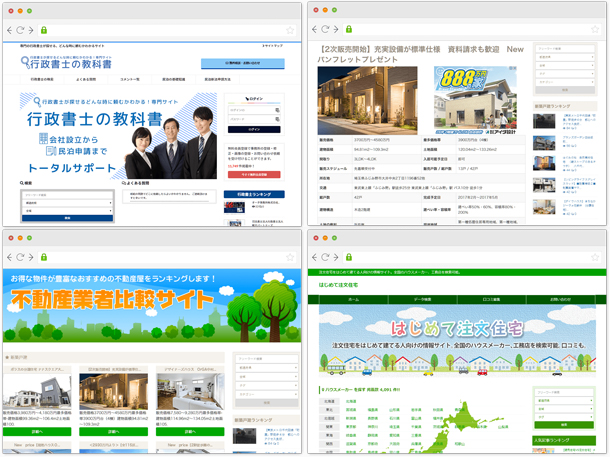Click padlock icon in はじめて注文住宅 window

[x=349, y=257]
